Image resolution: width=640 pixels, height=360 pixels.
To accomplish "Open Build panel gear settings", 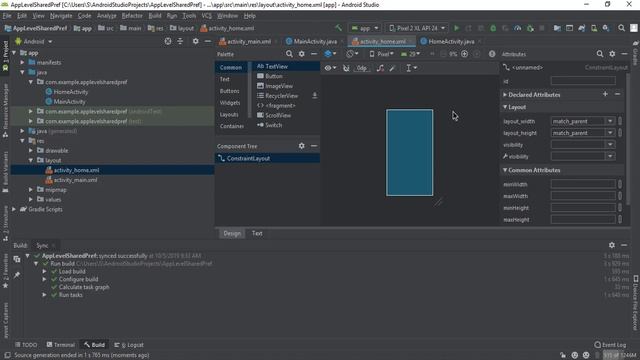I will (612, 245).
